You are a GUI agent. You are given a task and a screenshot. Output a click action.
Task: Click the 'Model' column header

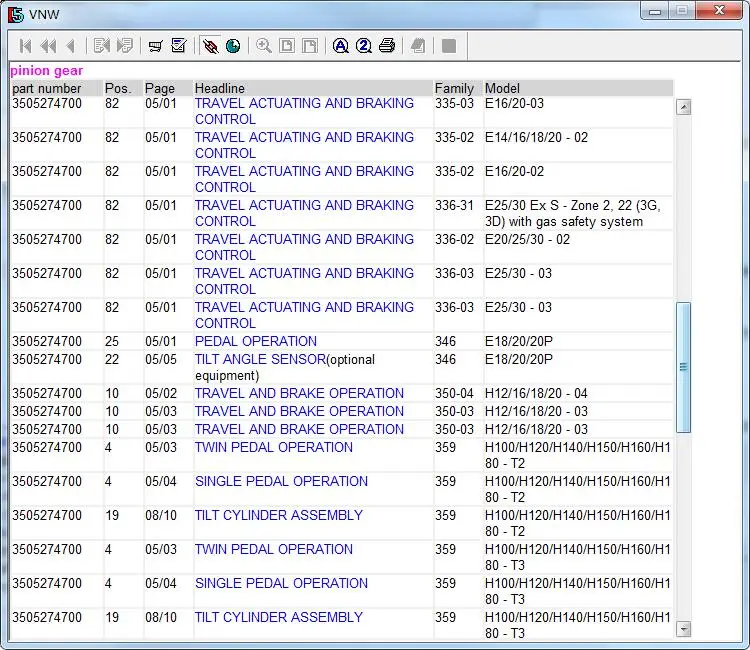[x=502, y=88]
